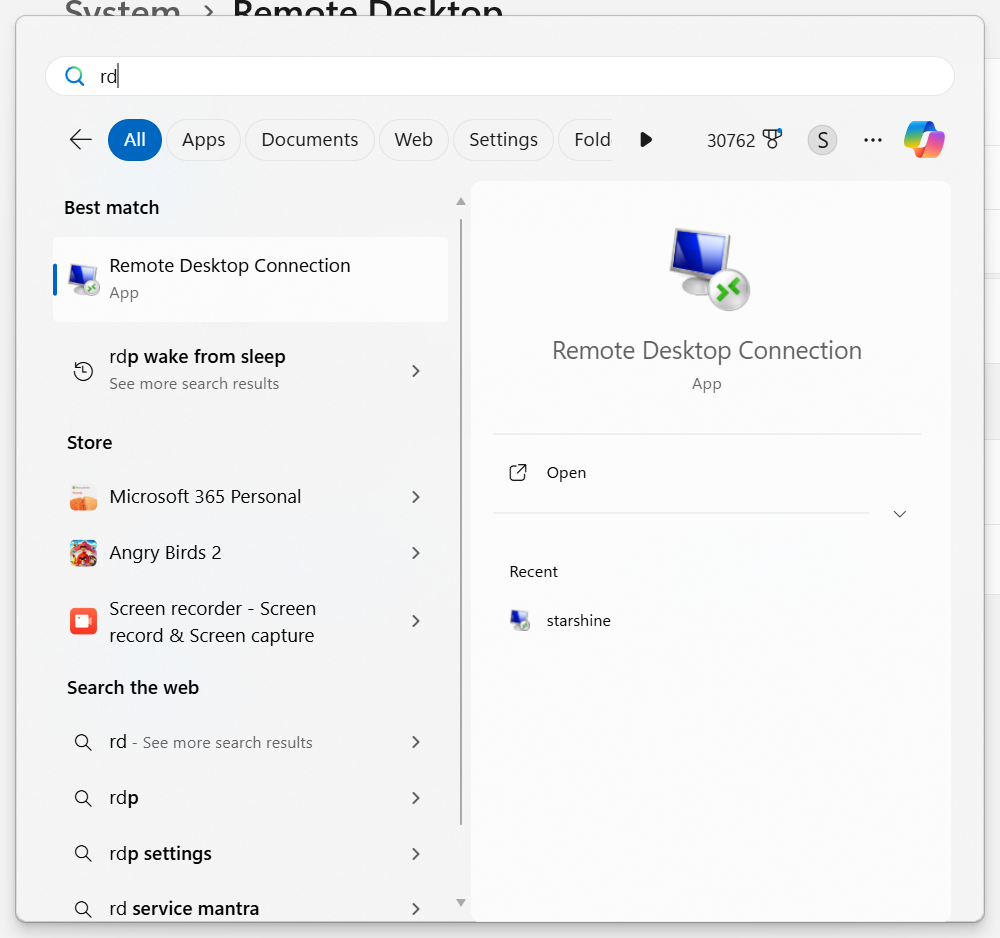Expand actions with the down chevron
Viewport: 1000px width, 938px height.
pos(899,514)
